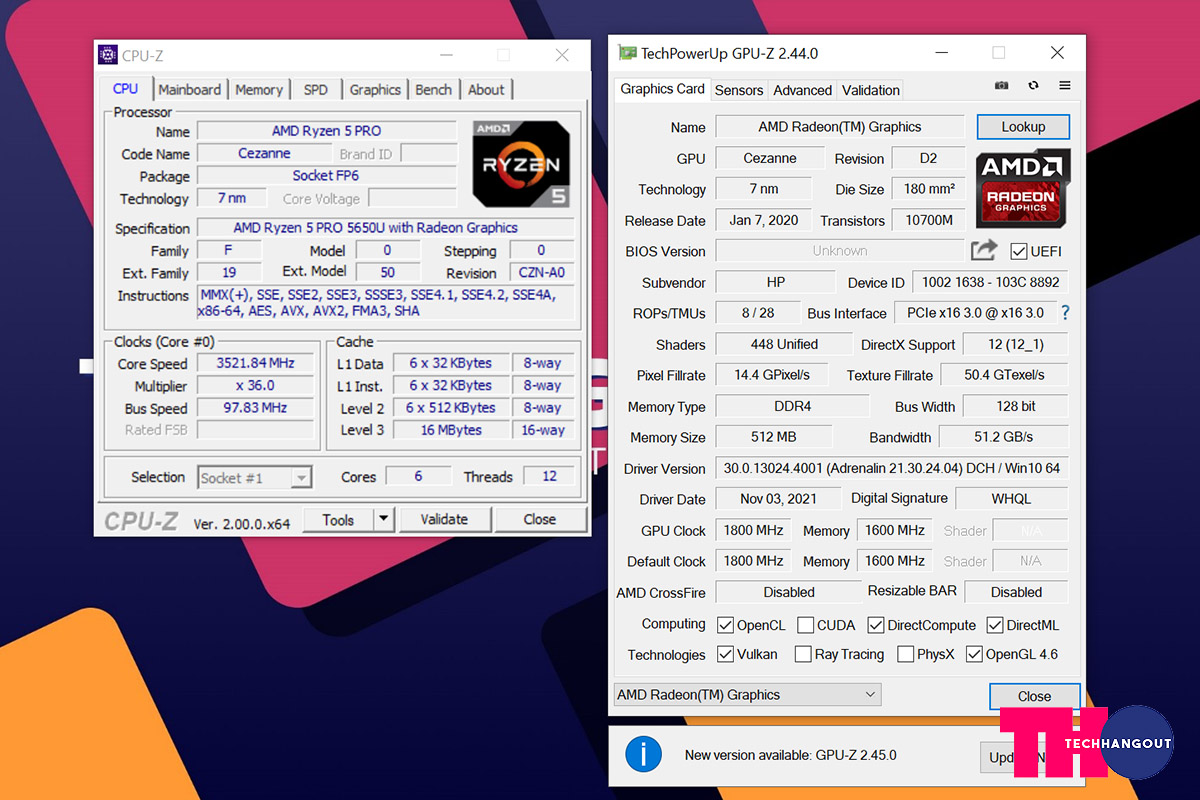The image size is (1200, 800).
Task: Click the Cores count 6 field
Action: click(x=418, y=476)
